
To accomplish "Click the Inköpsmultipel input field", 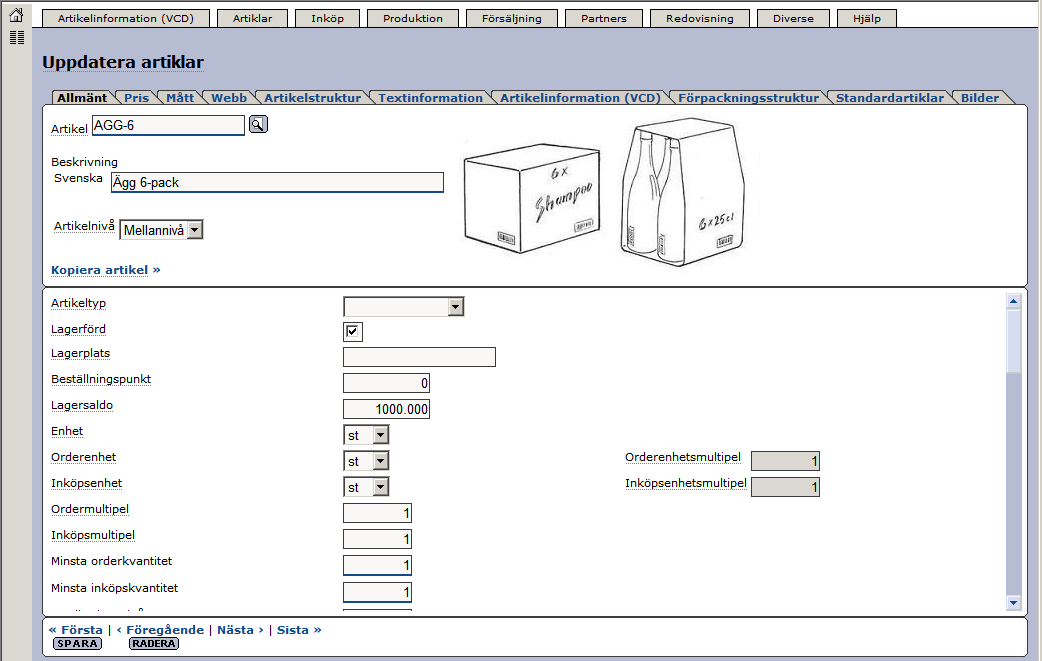I will pyautogui.click(x=377, y=539).
